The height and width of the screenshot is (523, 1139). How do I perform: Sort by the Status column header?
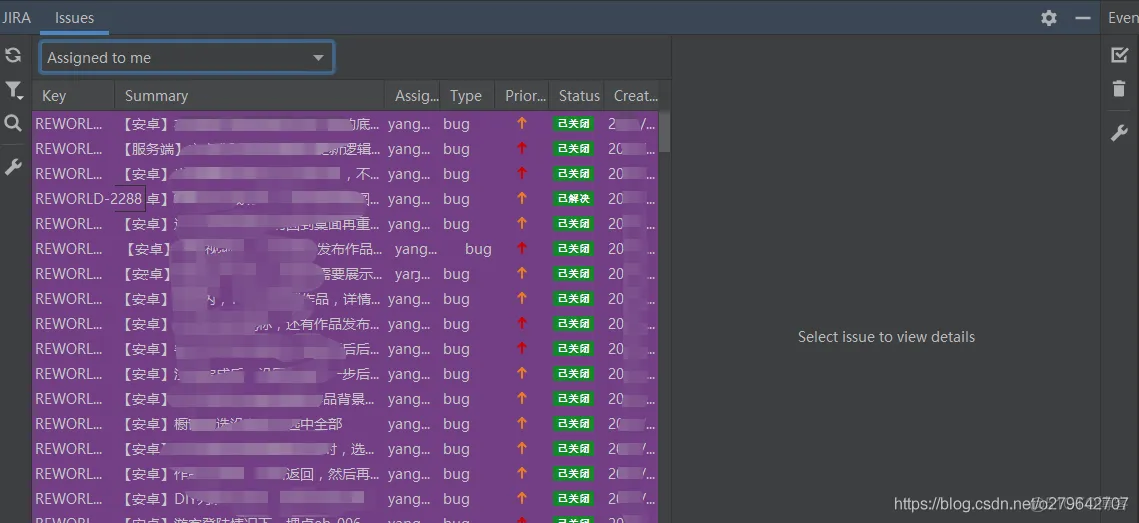(579, 96)
